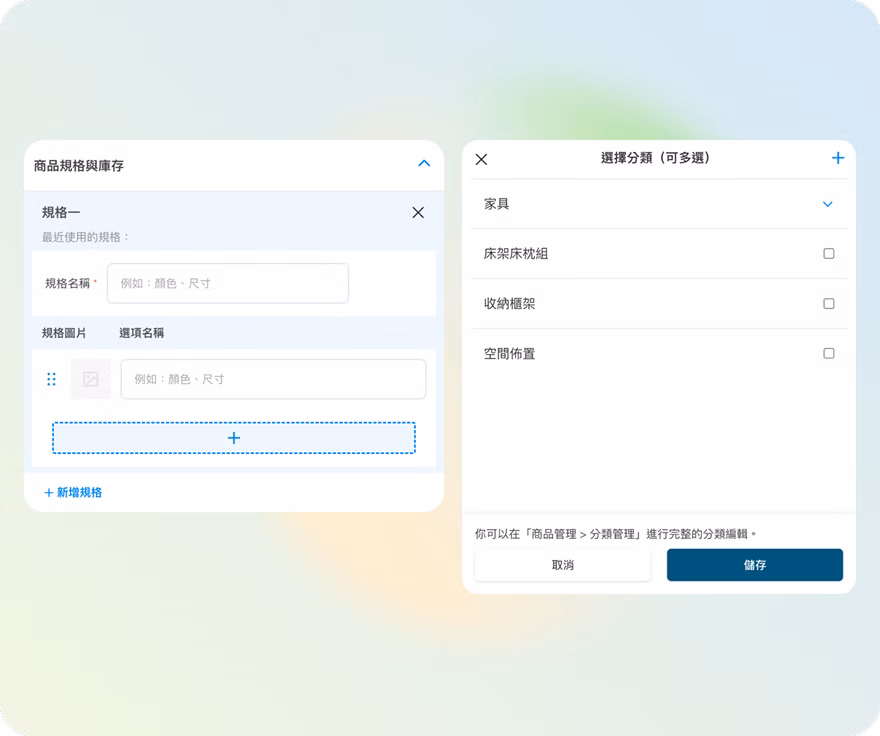Check the 床架床枕組 checkbox
The height and width of the screenshot is (736, 880).
(x=829, y=254)
